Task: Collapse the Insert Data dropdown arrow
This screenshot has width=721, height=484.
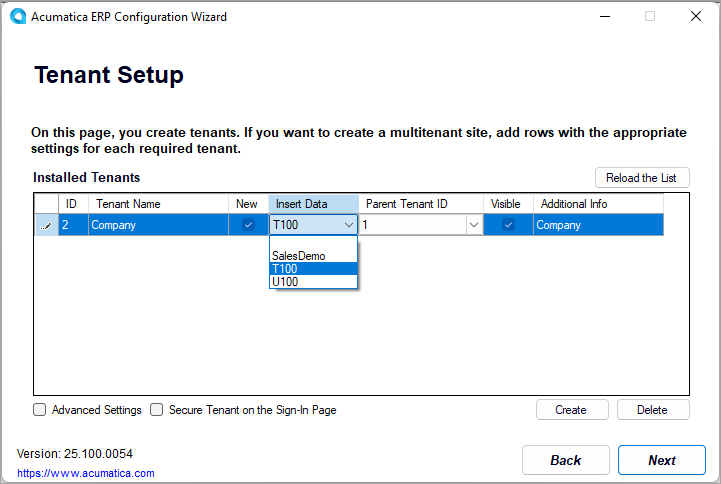Action: (x=348, y=226)
